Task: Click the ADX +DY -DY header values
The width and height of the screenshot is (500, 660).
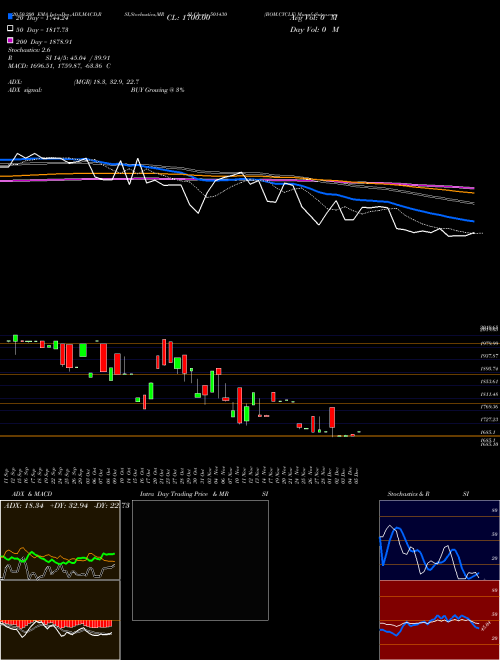Action: coord(66,506)
